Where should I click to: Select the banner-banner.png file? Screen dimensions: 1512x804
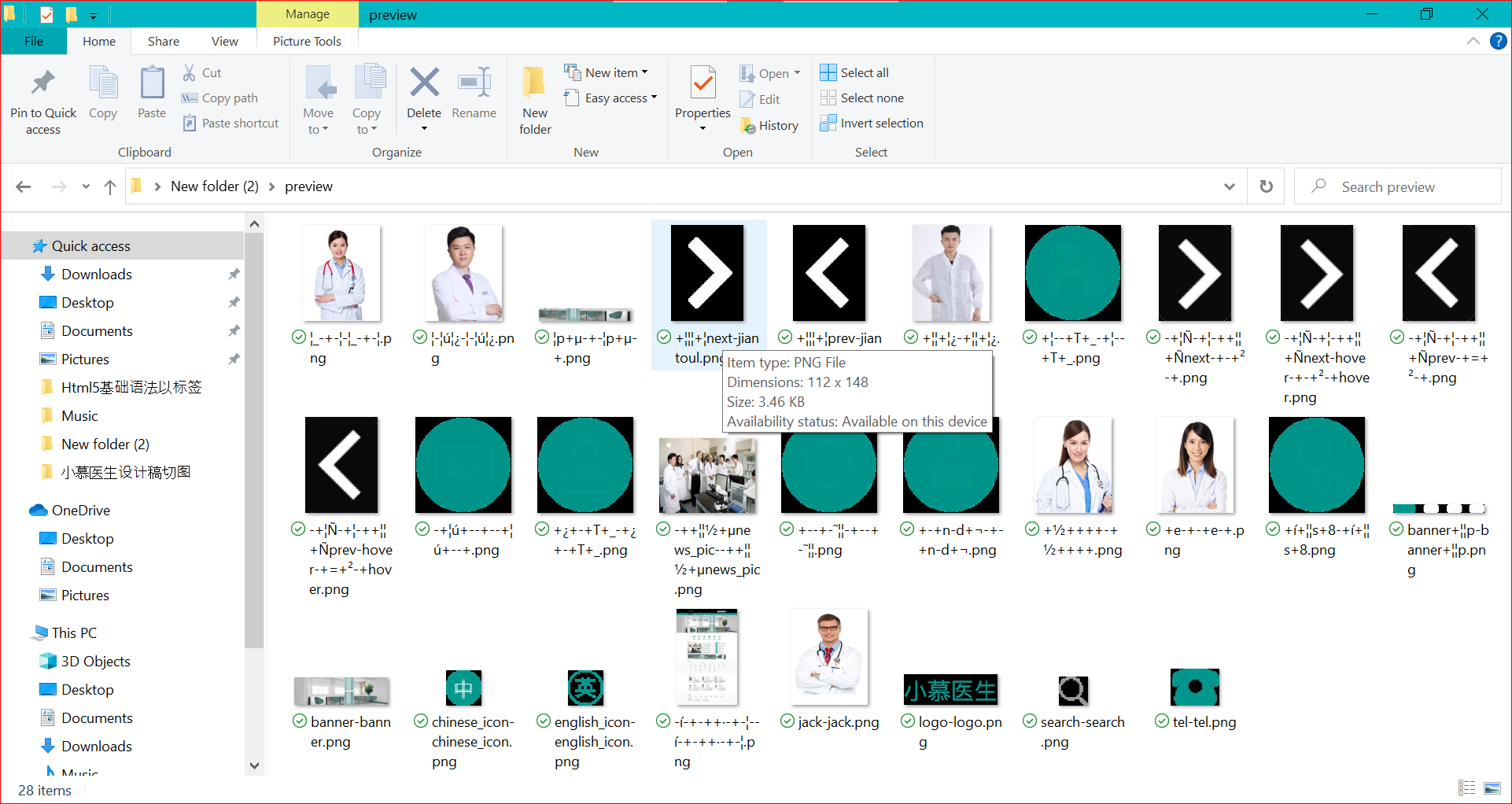click(341, 712)
